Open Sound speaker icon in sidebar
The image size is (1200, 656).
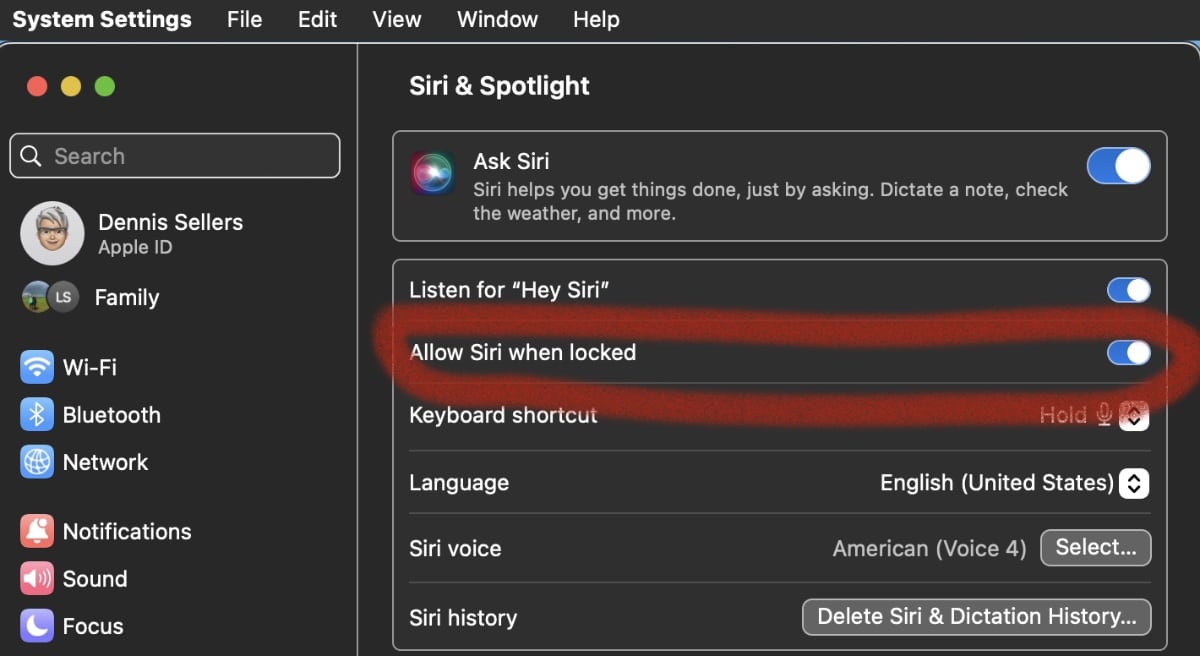click(x=37, y=579)
